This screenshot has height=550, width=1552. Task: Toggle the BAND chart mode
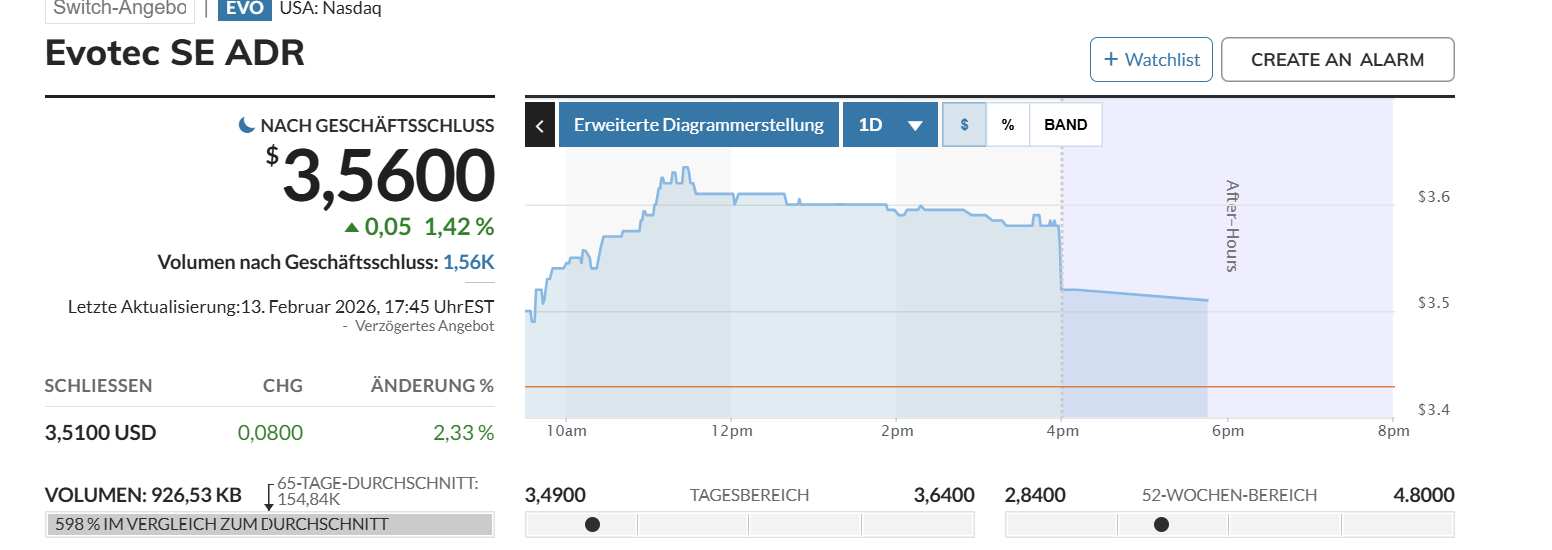pos(1065,125)
